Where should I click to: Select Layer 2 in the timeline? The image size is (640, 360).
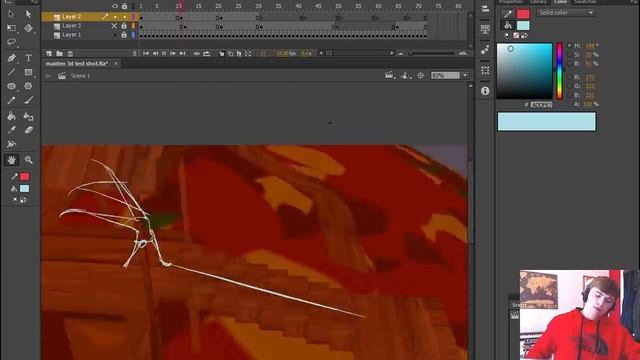[x=72, y=17]
